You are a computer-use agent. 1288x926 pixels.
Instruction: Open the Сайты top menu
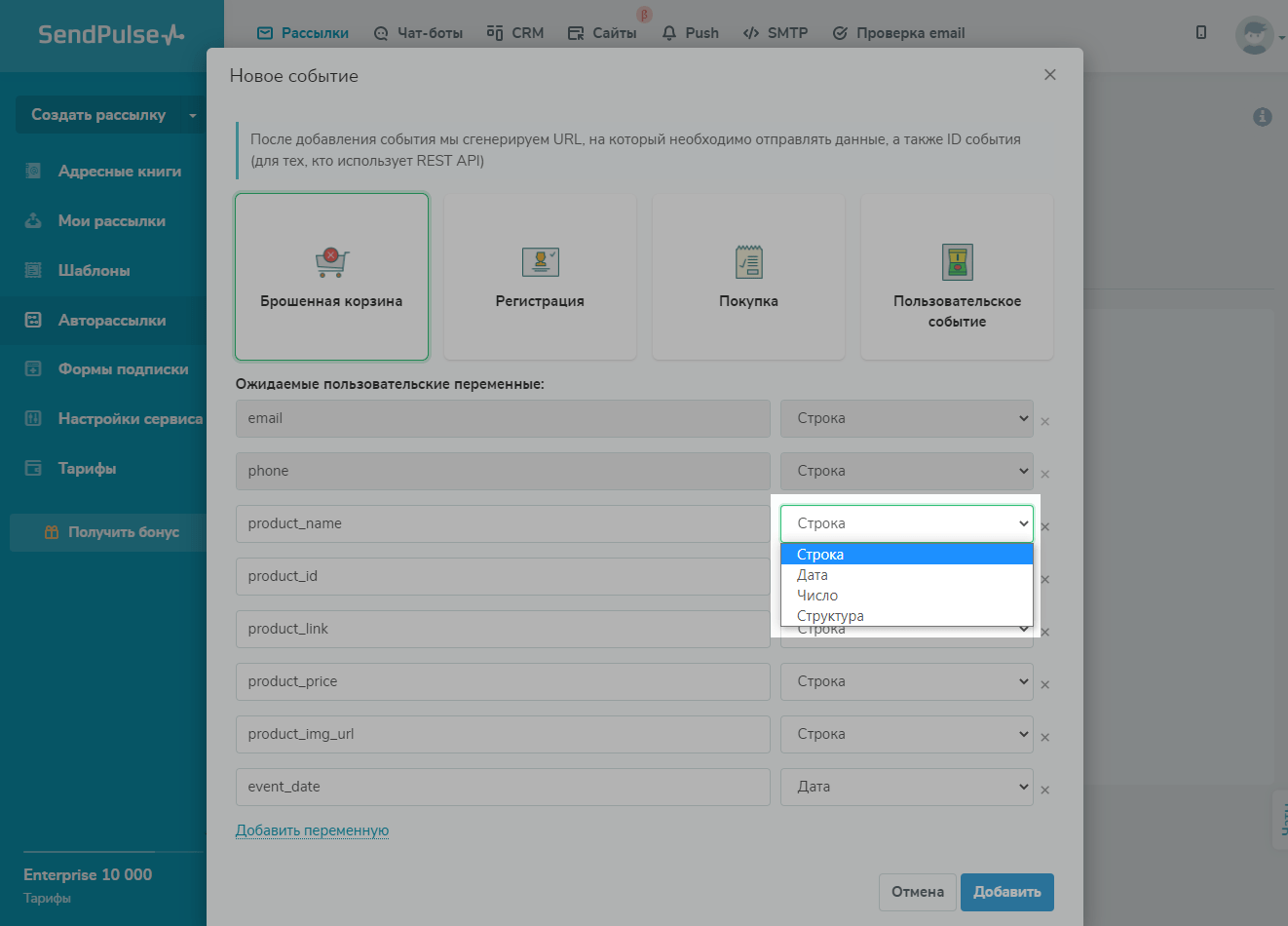[x=602, y=33]
